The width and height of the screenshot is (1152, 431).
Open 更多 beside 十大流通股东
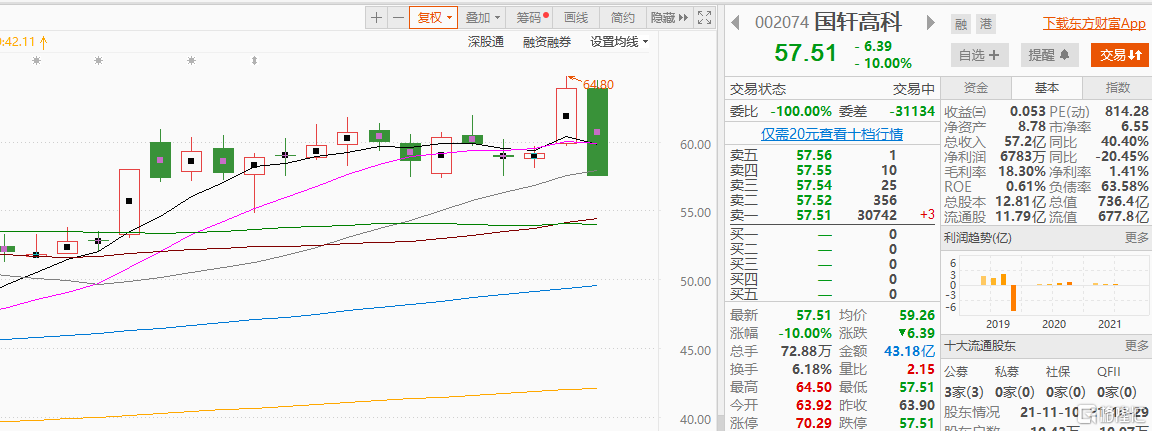click(1136, 346)
